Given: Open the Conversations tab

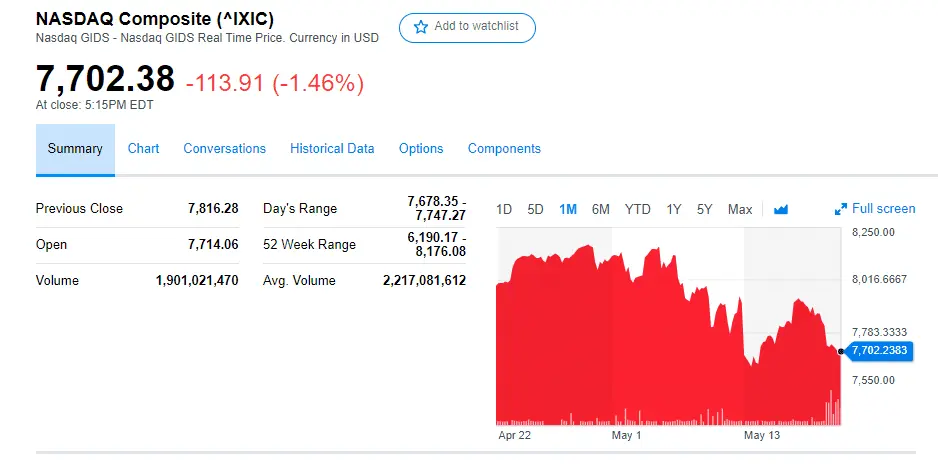Looking at the screenshot, I should 224,149.
